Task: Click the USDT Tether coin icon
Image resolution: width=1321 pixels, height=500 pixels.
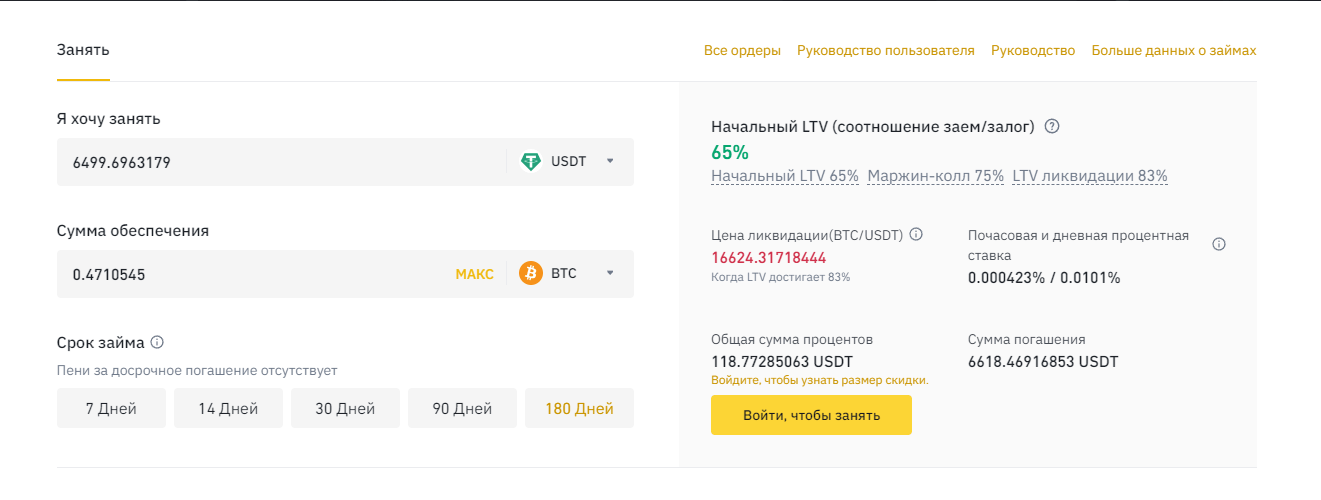Action: click(531, 161)
